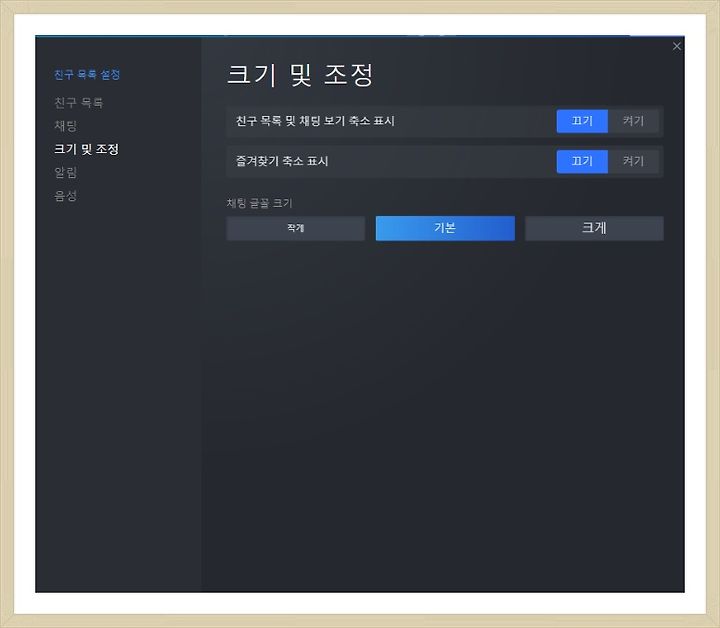The width and height of the screenshot is (720, 628).
Task: Choose 크게 chat font size
Action: [594, 228]
